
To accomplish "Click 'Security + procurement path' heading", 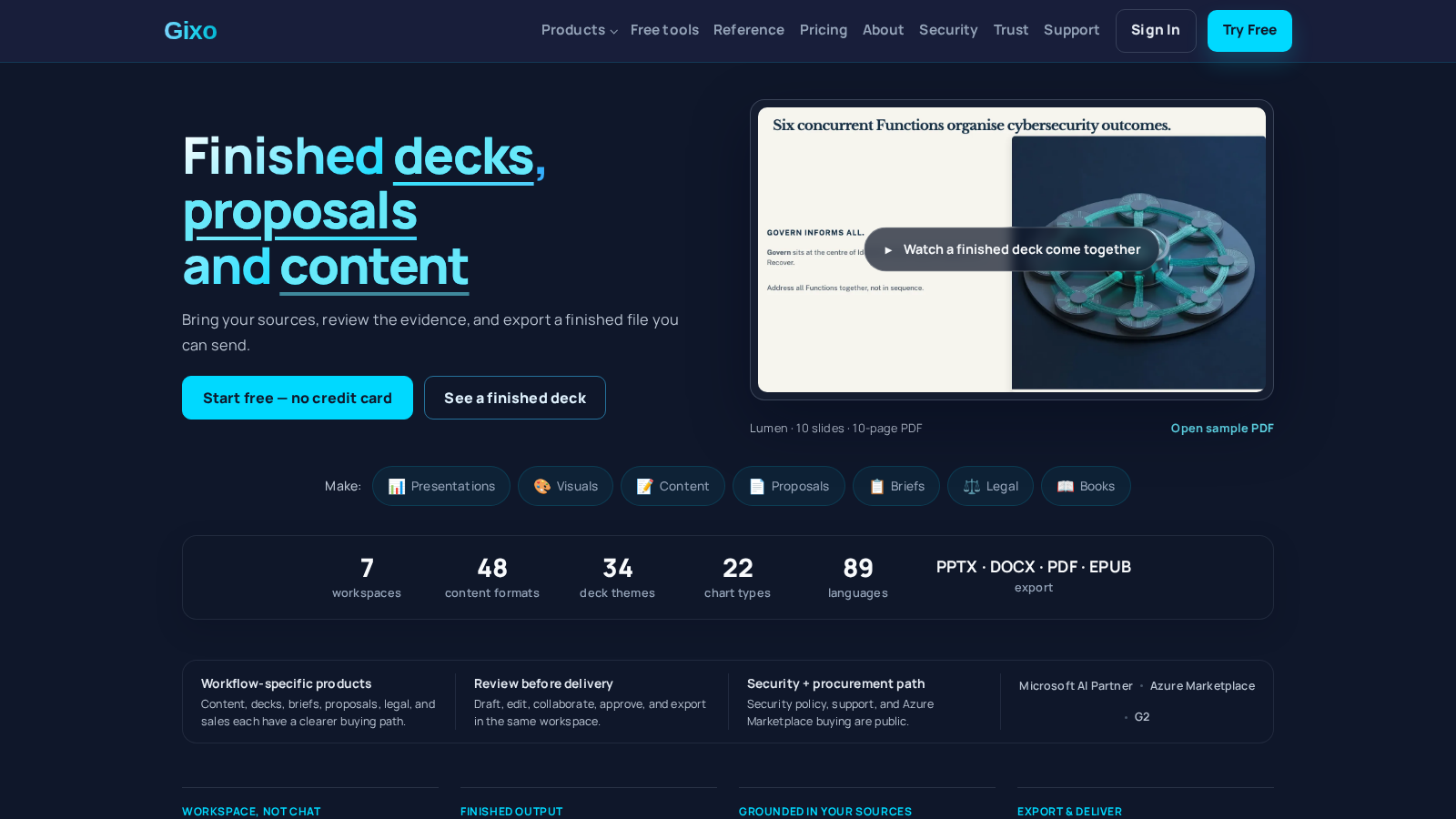I will [x=836, y=683].
